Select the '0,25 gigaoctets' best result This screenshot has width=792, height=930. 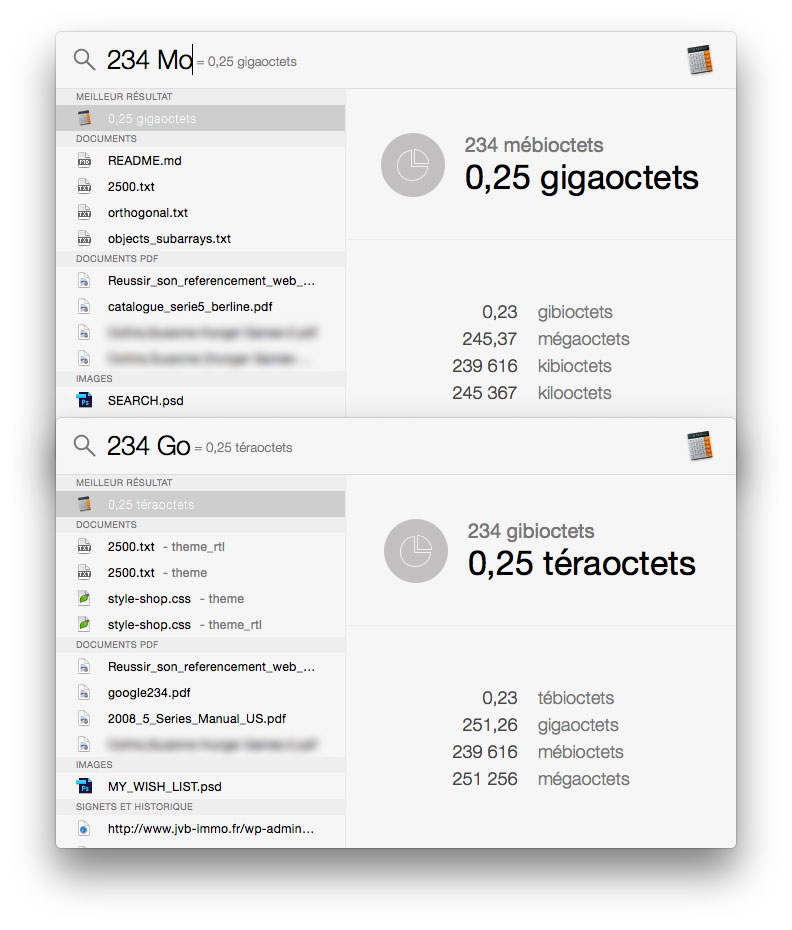[x=201, y=118]
